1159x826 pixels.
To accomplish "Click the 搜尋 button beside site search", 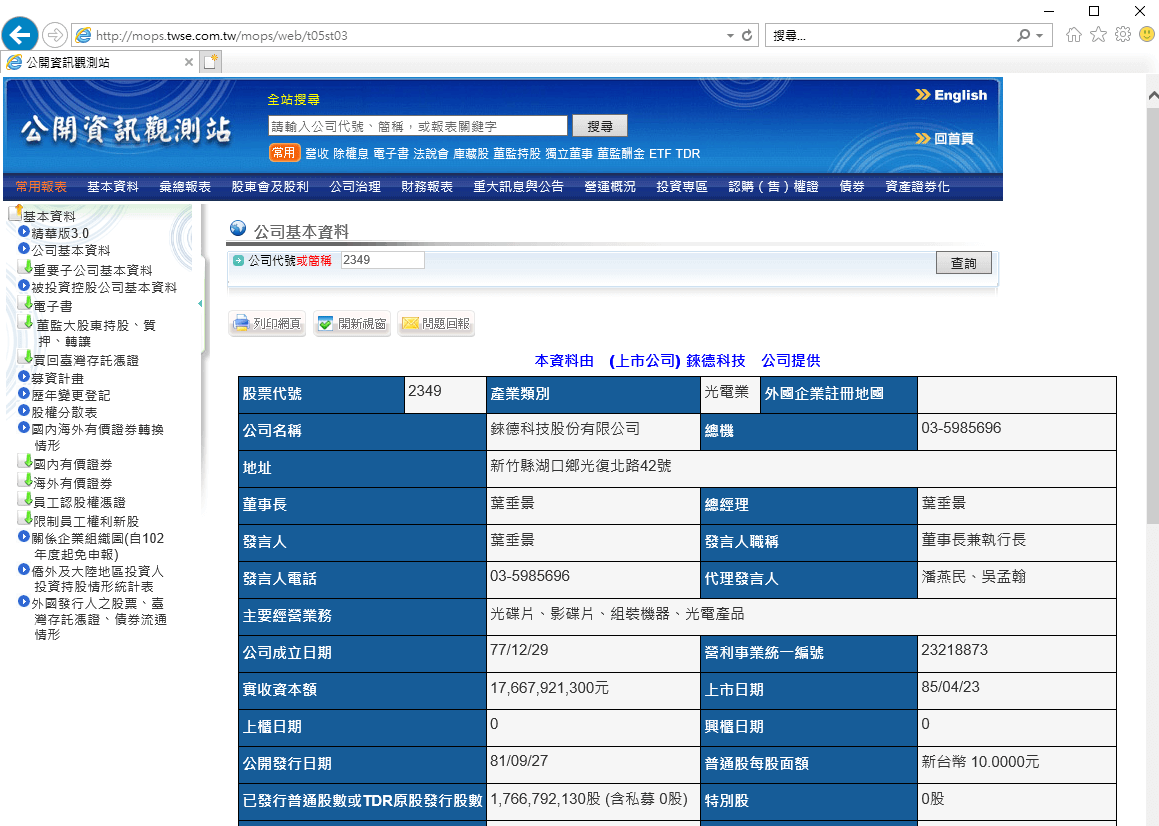I will coord(599,126).
